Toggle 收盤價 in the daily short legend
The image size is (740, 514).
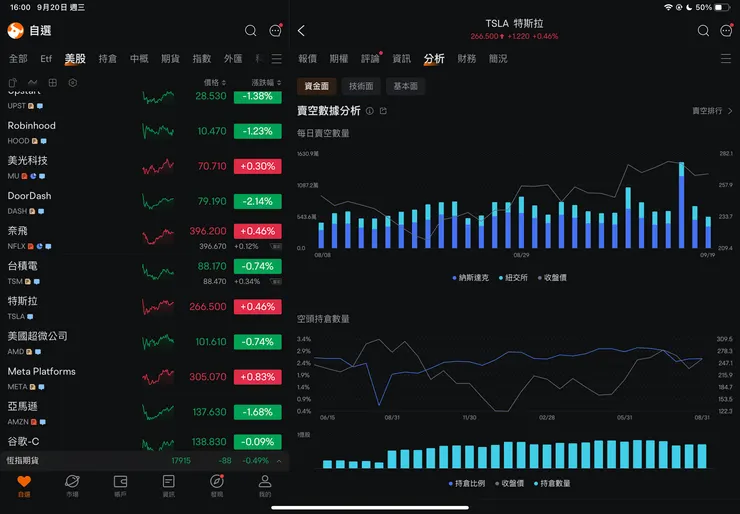pyautogui.click(x=552, y=278)
